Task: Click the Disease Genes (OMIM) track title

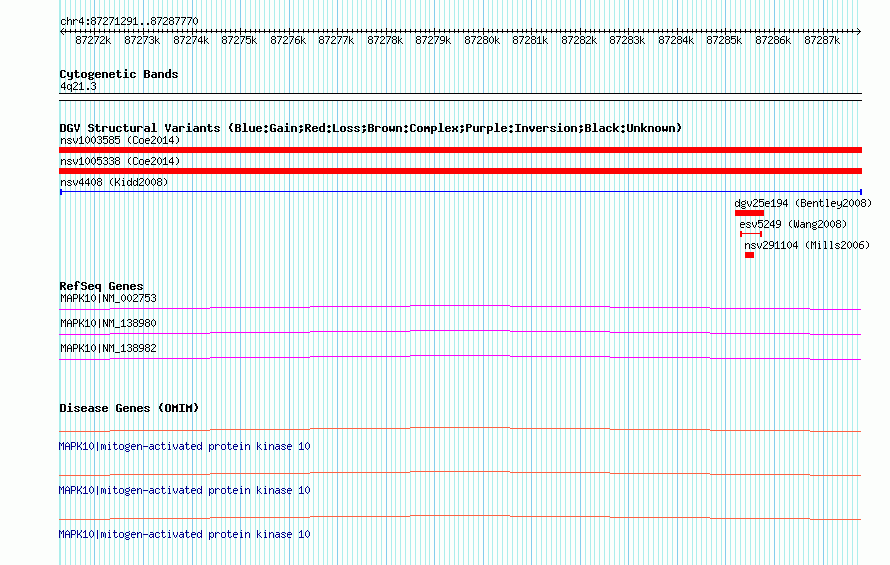Action: coord(129,408)
